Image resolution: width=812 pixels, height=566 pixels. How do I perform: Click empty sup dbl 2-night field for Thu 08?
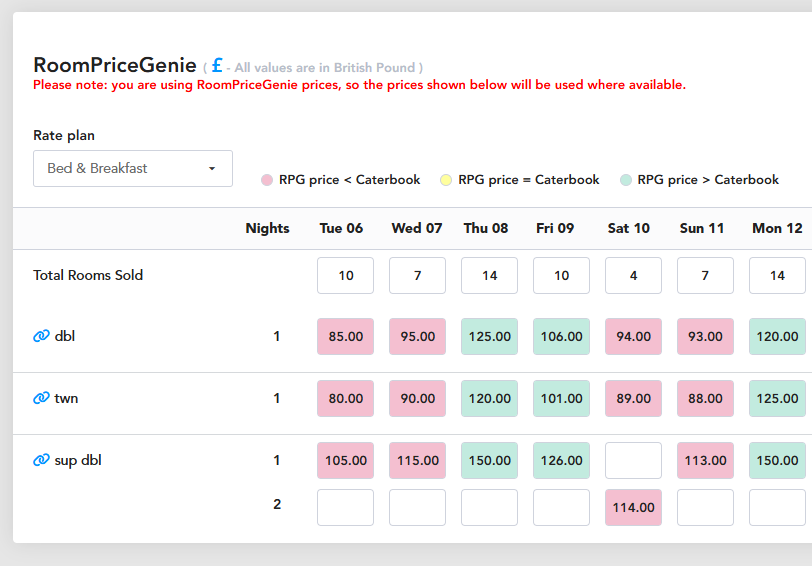[489, 507]
